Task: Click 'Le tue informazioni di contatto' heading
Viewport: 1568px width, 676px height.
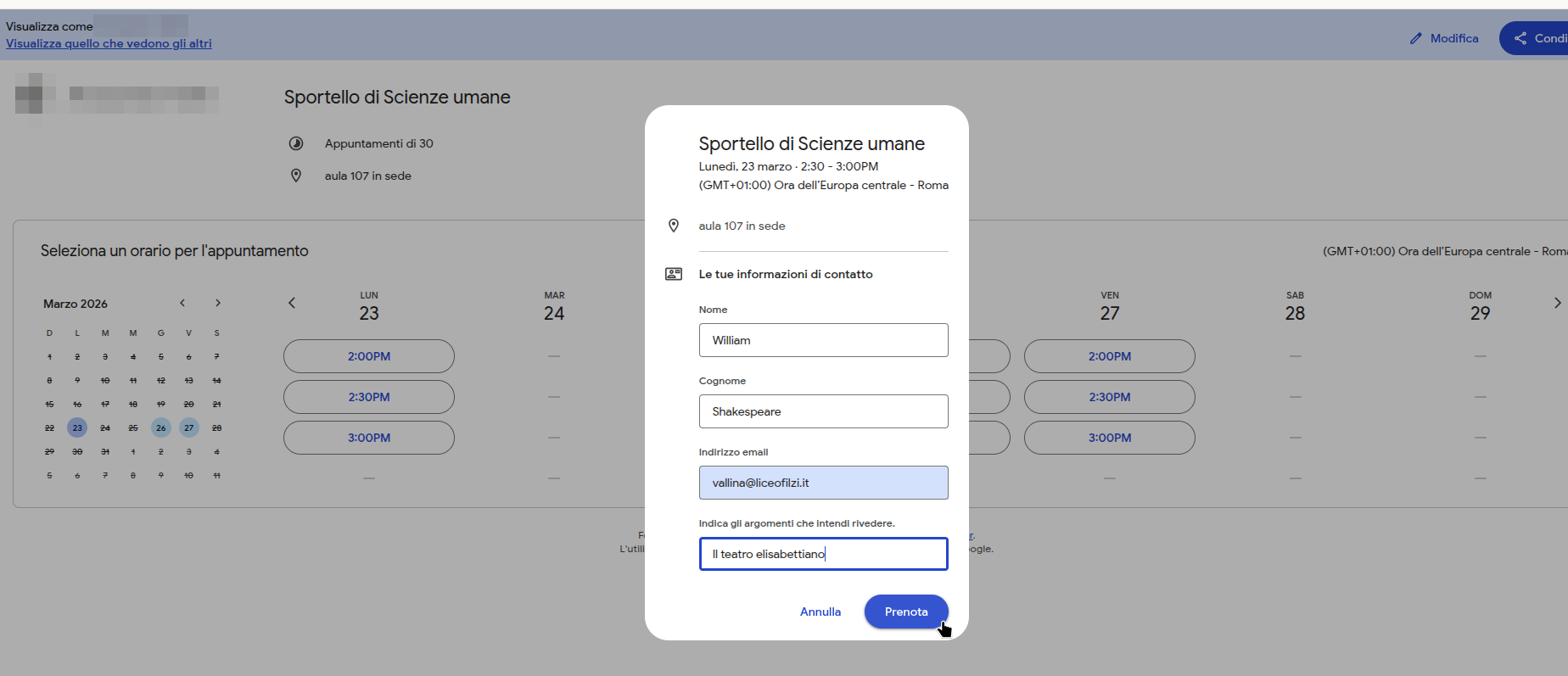Action: 786,274
